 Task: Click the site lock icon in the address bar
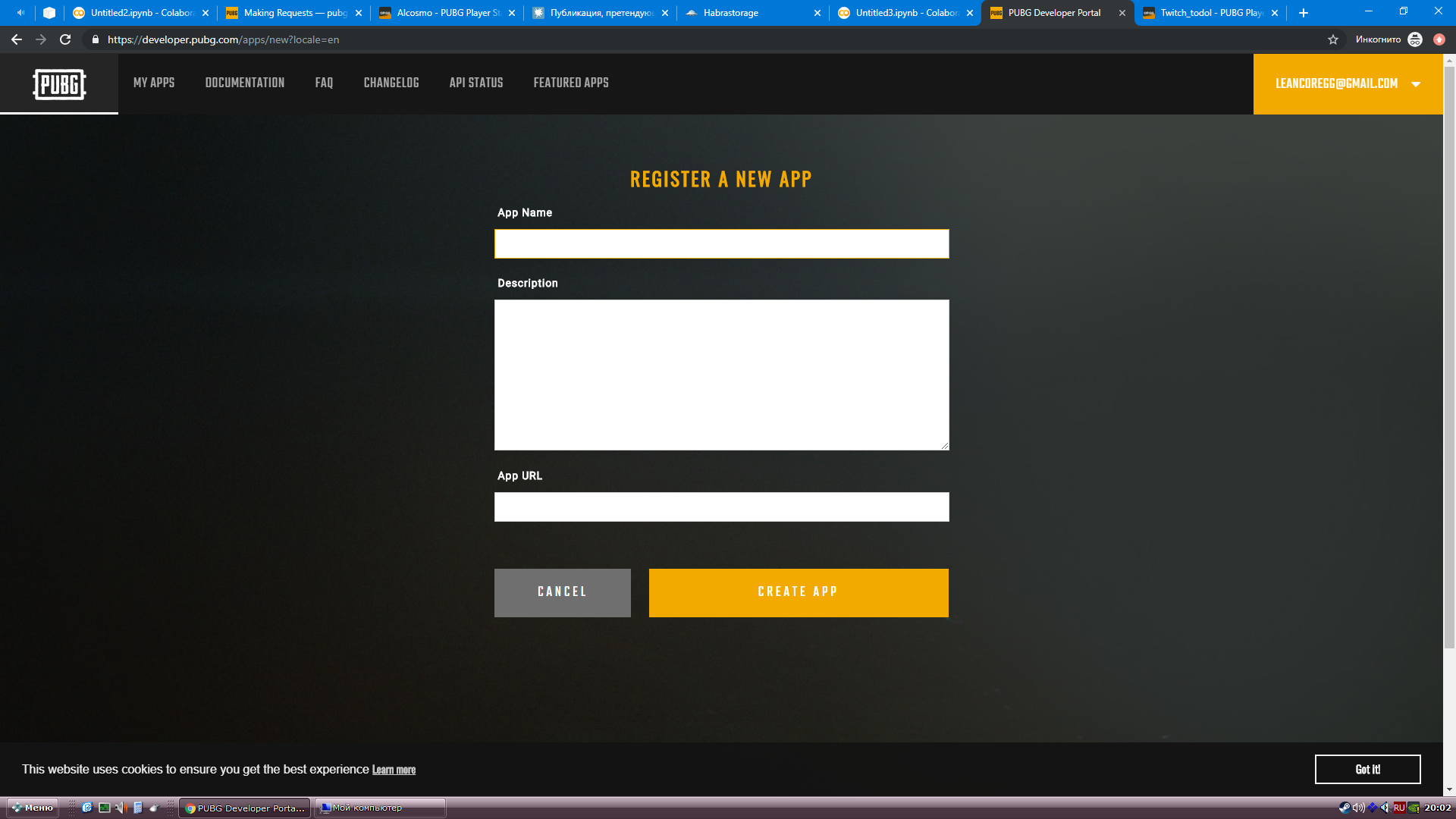[96, 39]
